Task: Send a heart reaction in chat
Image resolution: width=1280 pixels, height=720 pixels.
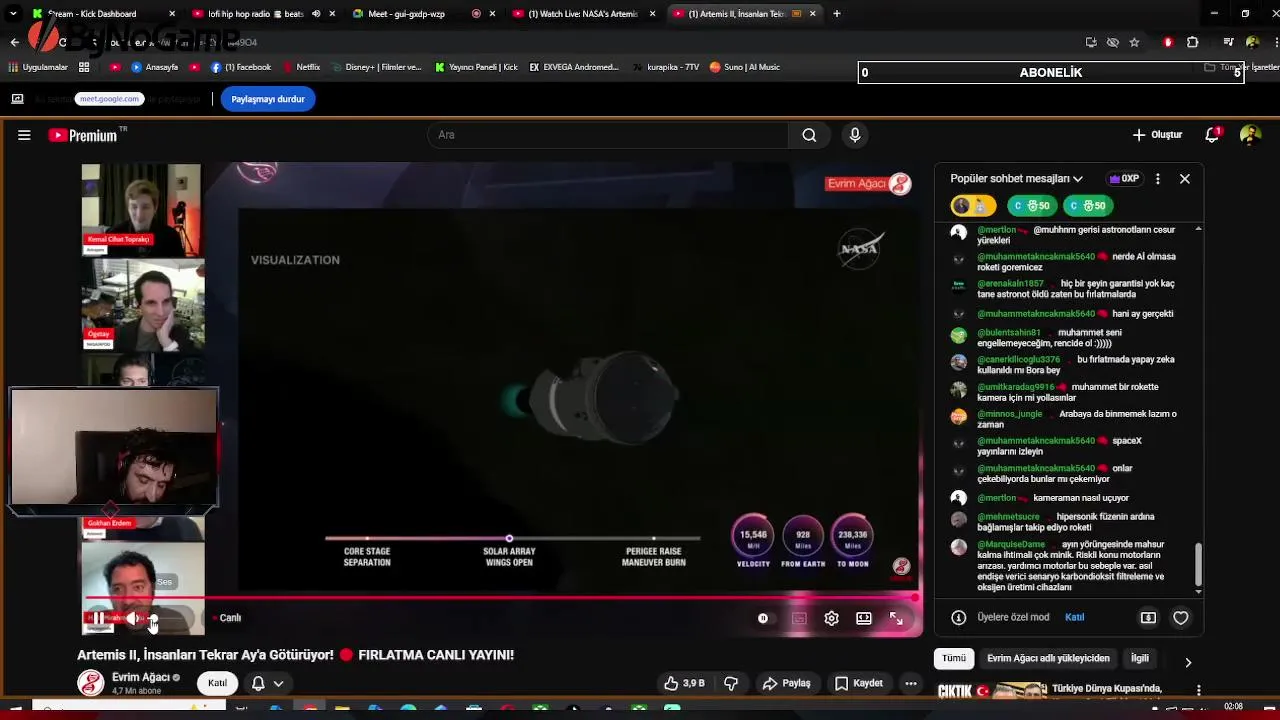Action: 1180,618
